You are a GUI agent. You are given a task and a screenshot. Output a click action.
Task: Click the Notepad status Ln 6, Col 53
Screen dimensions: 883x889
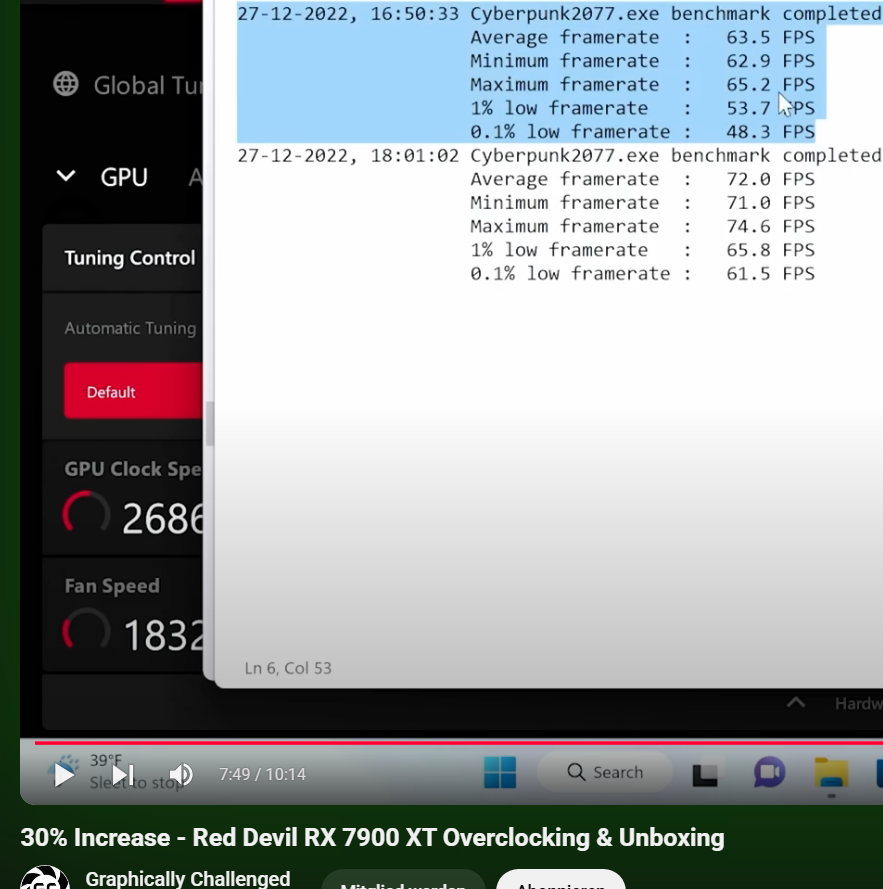pos(288,668)
